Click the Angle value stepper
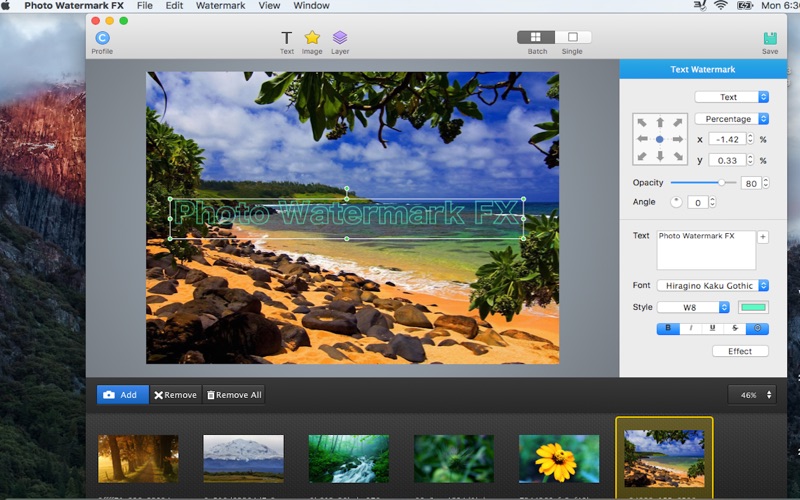 [712, 202]
